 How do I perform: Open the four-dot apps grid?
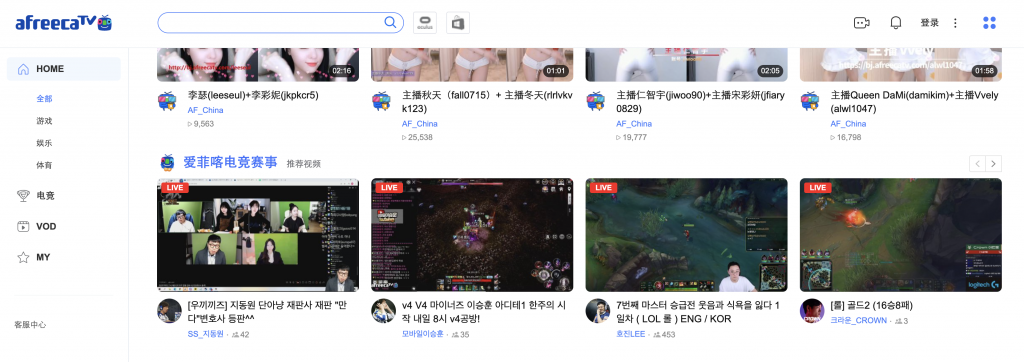989,23
